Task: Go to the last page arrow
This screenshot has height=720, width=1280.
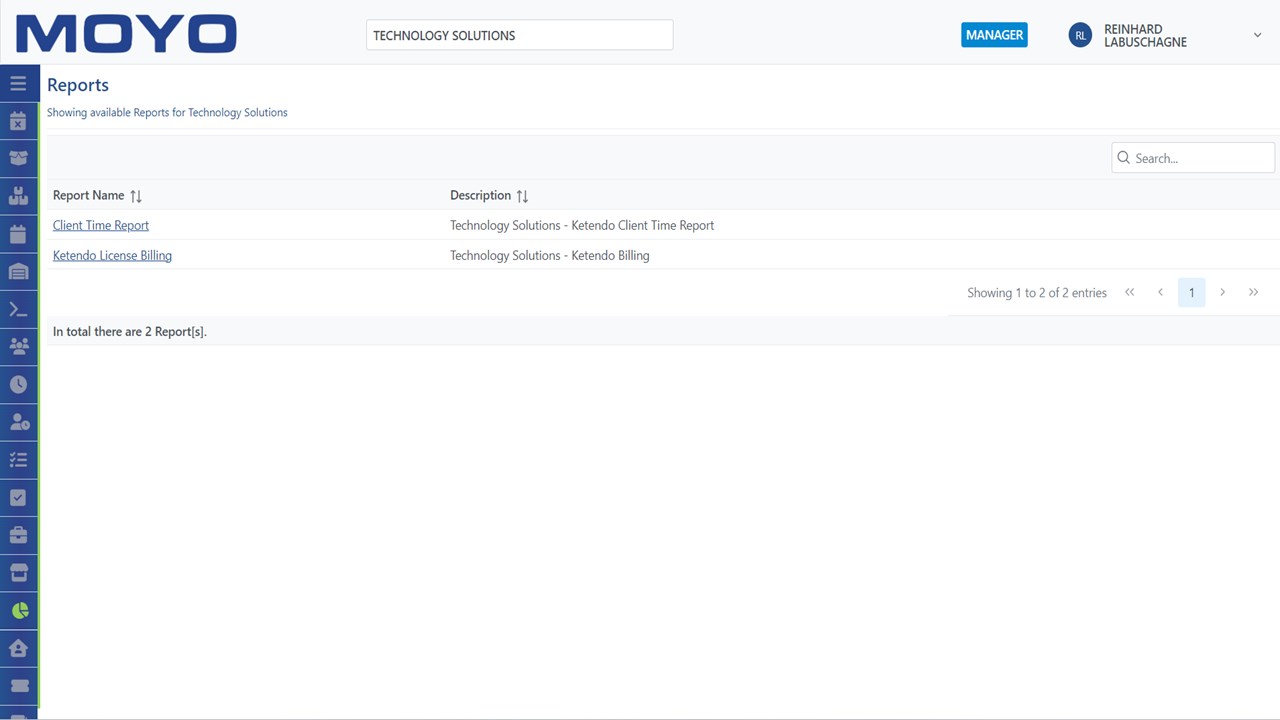Action: coord(1253,292)
